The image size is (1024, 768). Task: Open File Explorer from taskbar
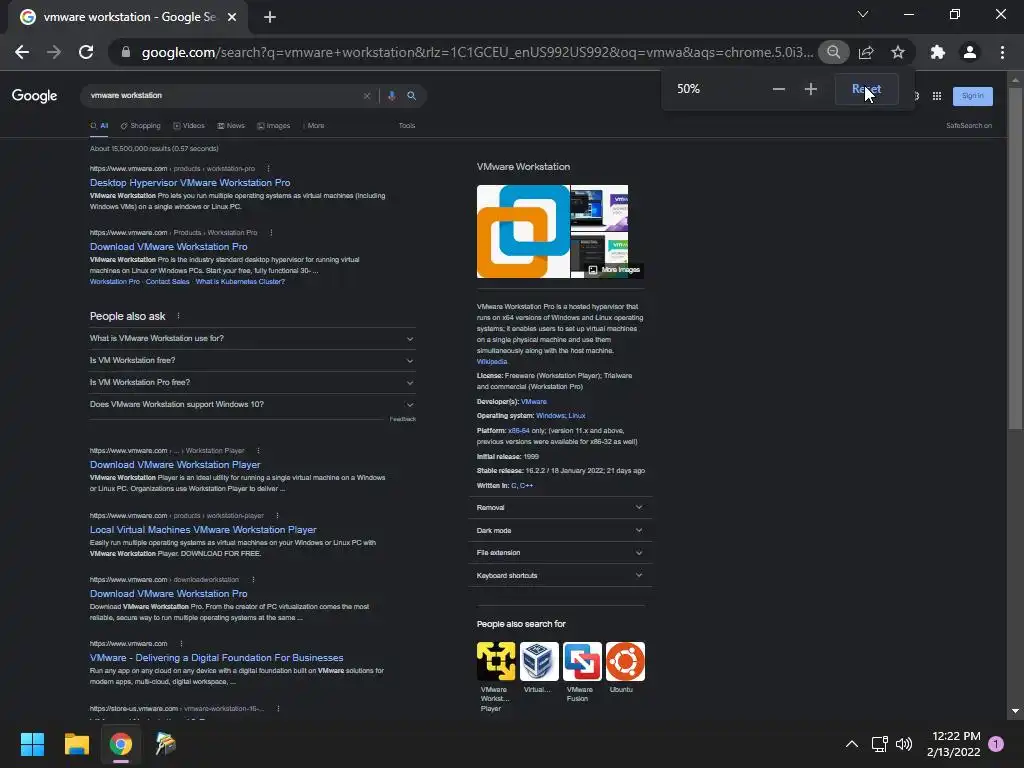pos(76,744)
